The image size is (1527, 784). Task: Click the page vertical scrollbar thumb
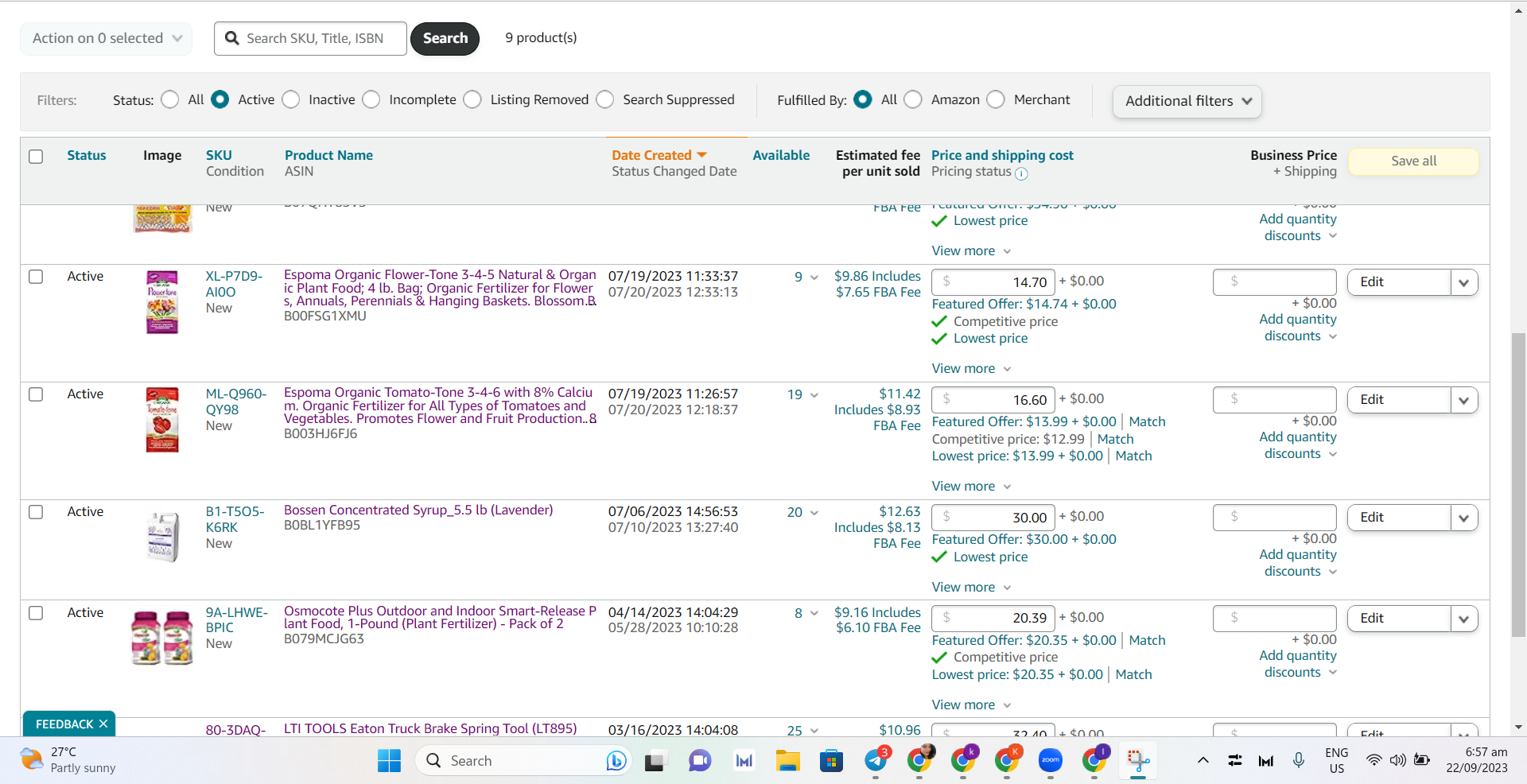[1518, 485]
